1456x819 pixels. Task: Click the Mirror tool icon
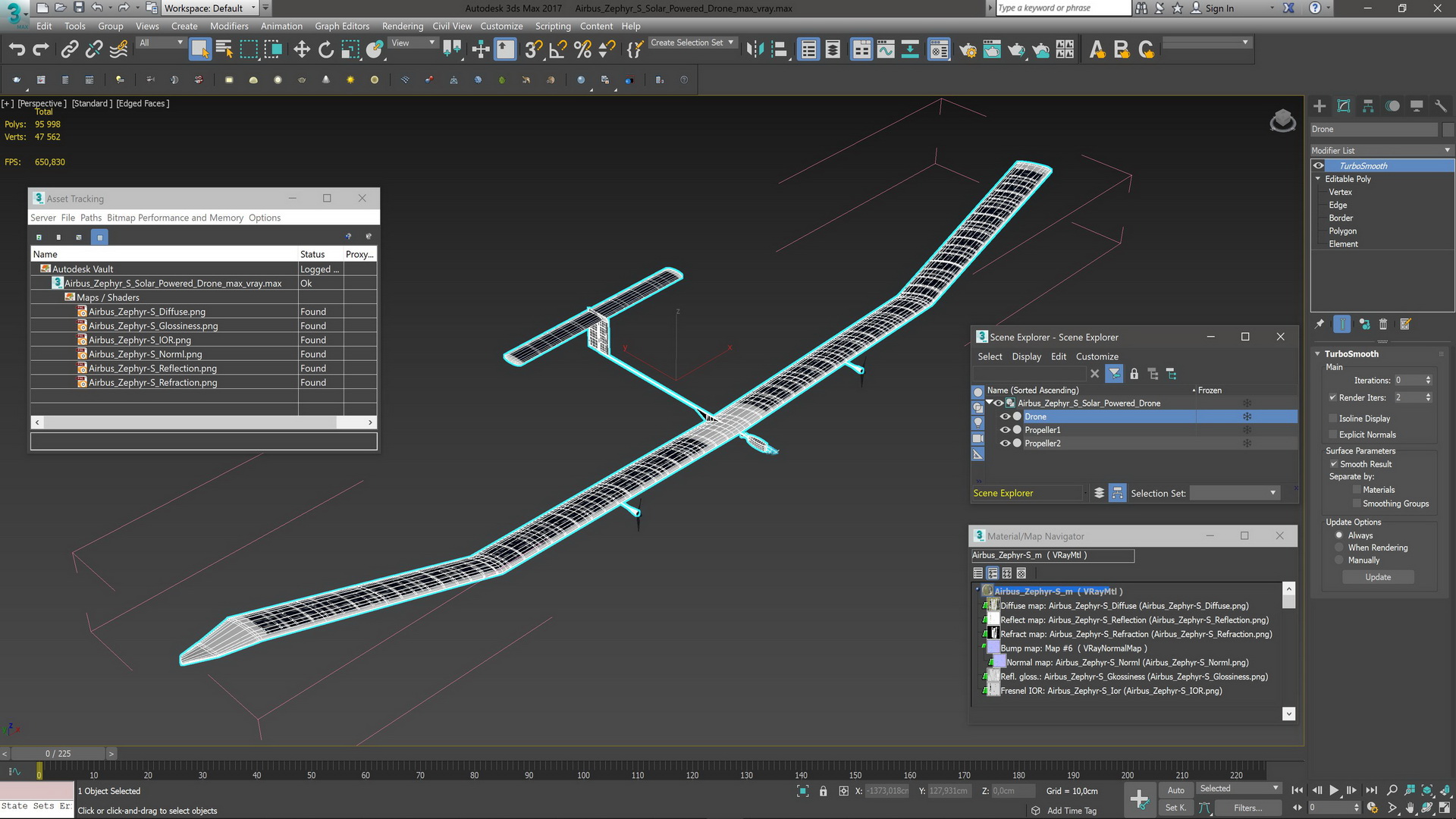click(755, 50)
